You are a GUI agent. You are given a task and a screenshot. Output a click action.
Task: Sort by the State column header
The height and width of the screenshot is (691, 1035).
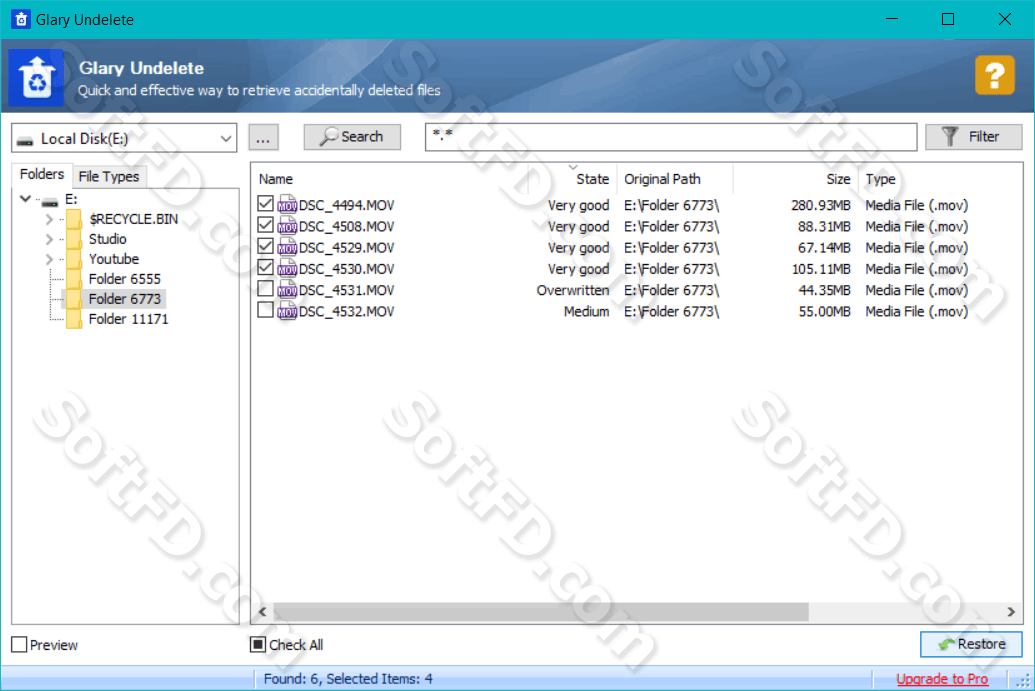pyautogui.click(x=592, y=179)
